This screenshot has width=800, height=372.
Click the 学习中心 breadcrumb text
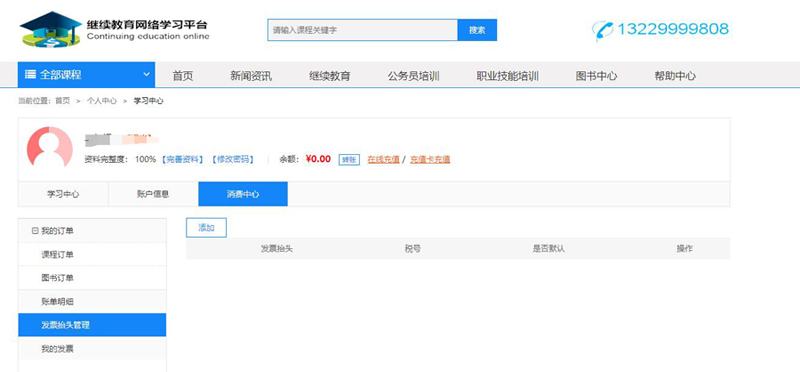[148, 101]
